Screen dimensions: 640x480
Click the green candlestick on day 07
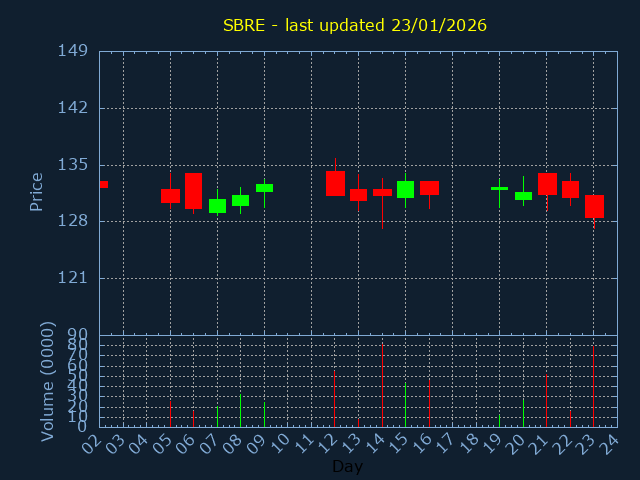(x=217, y=206)
